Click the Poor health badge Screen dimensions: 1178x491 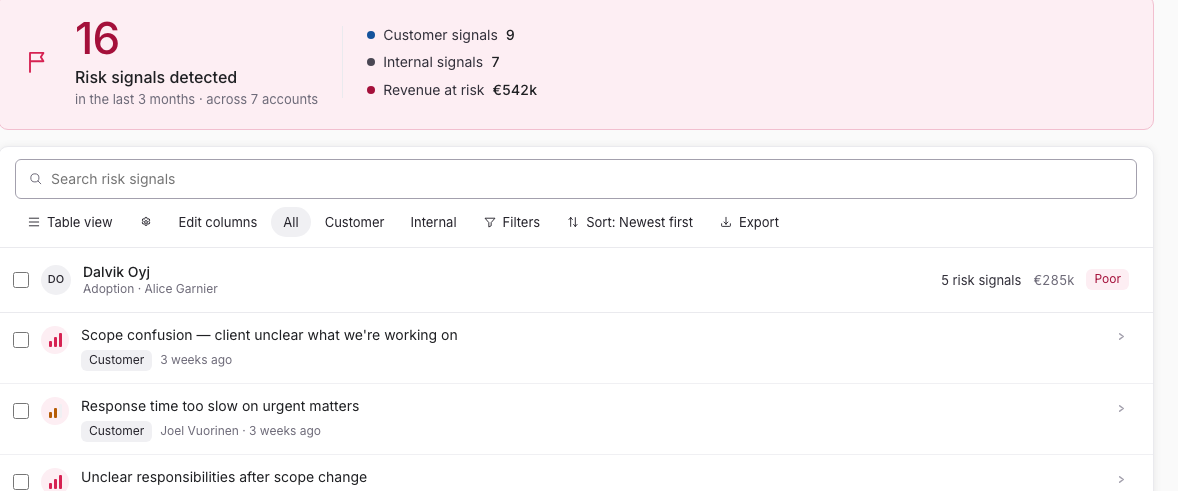coord(1107,279)
